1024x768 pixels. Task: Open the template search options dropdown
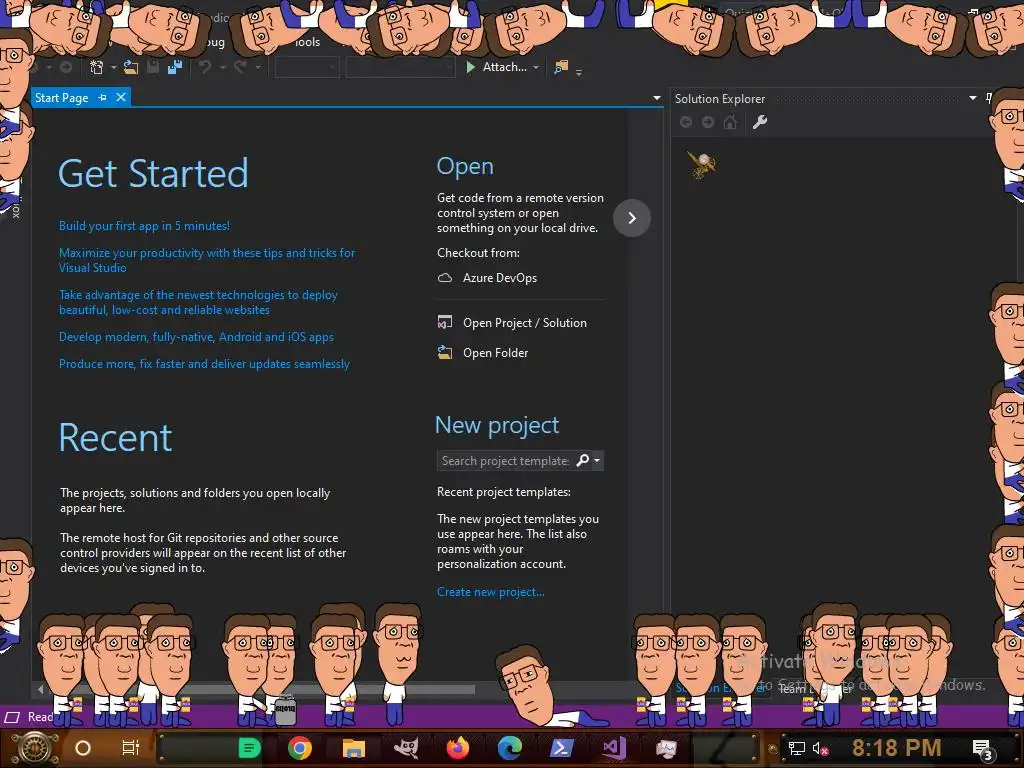click(x=597, y=460)
